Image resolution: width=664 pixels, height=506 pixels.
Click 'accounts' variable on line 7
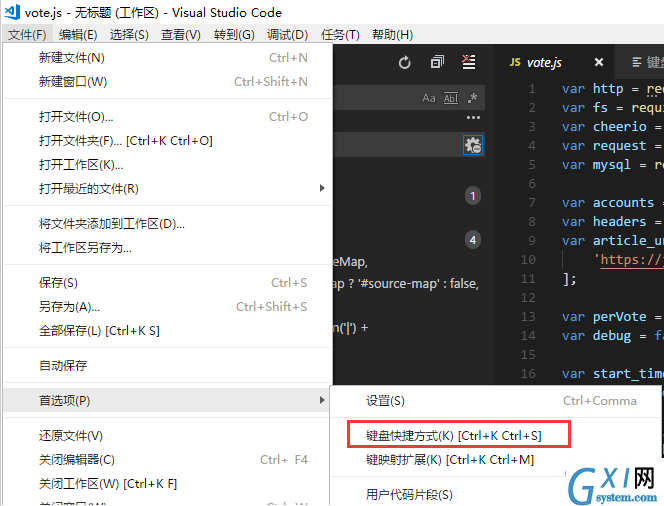point(623,202)
